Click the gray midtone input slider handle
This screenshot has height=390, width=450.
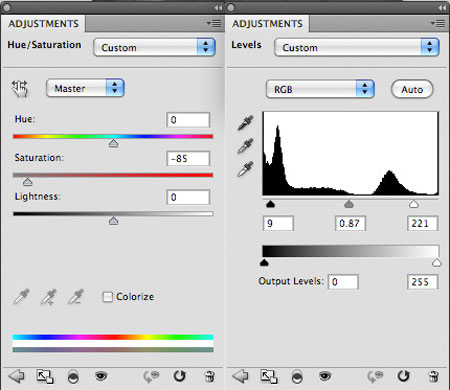pyautogui.click(x=349, y=204)
